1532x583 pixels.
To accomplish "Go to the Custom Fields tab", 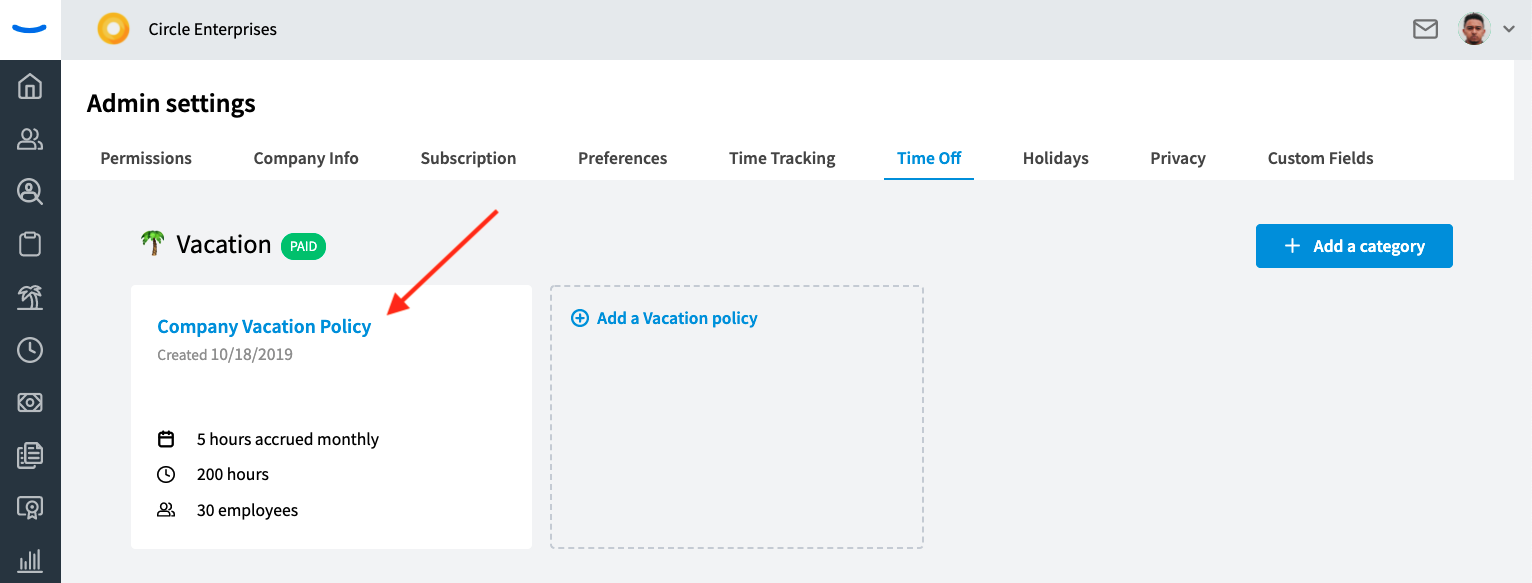I will 1320,158.
